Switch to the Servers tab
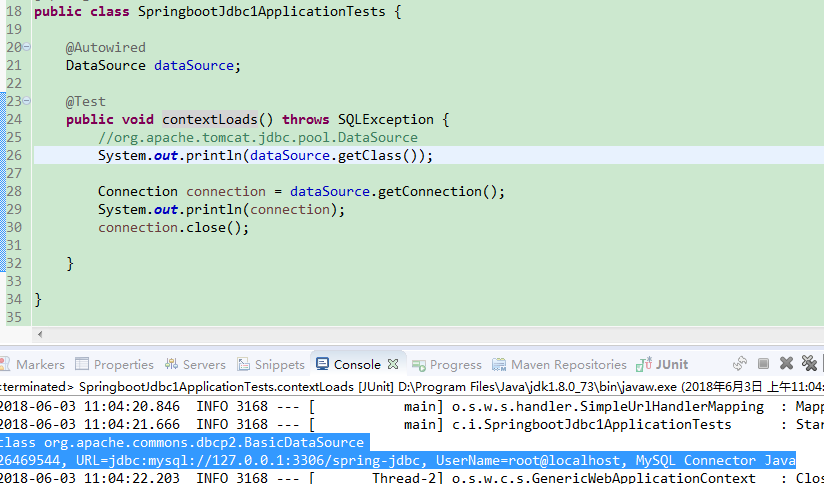This screenshot has width=824, height=484. [195, 364]
